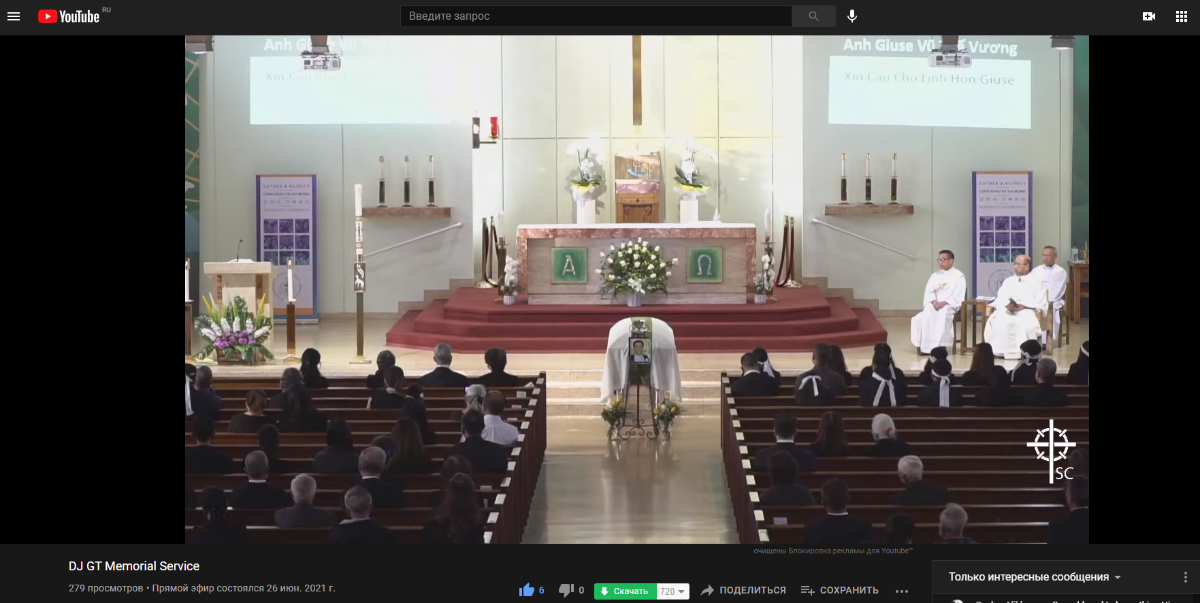Screen dimensions: 1200x603
Task: Expand the 720 quality dropdown
Action: 672,591
